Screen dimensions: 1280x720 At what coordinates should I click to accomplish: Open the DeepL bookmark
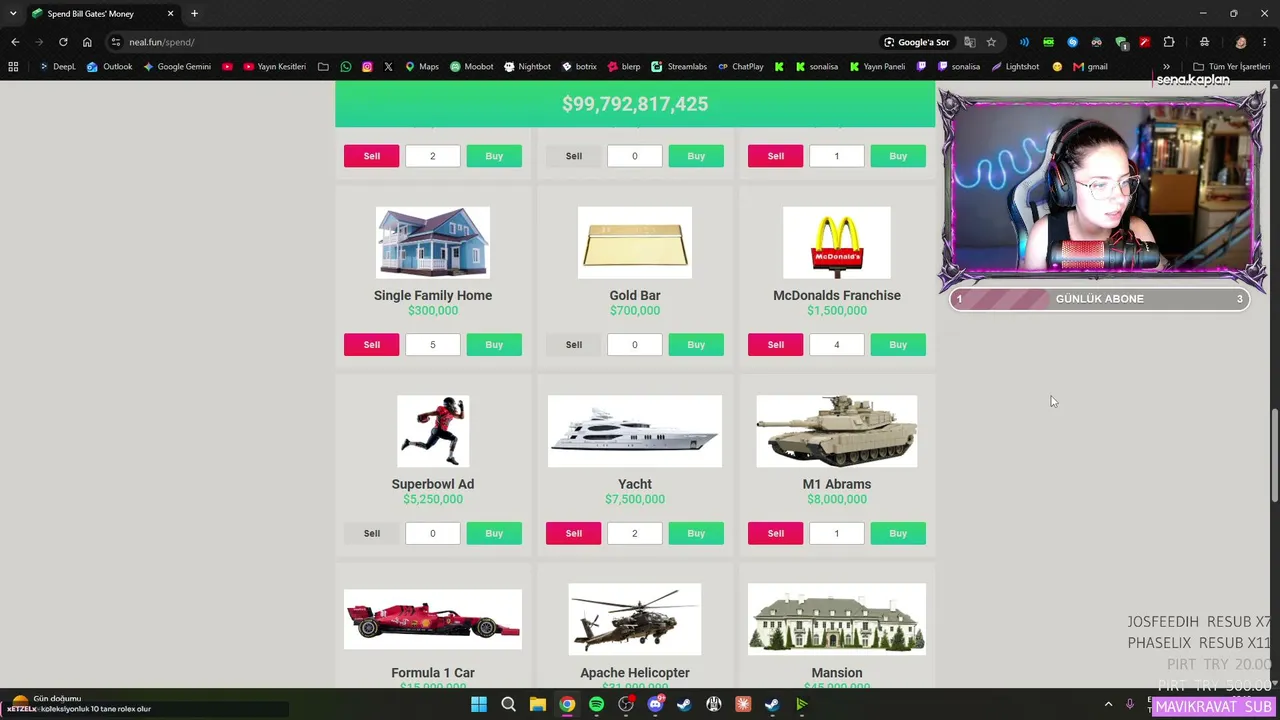(x=57, y=67)
